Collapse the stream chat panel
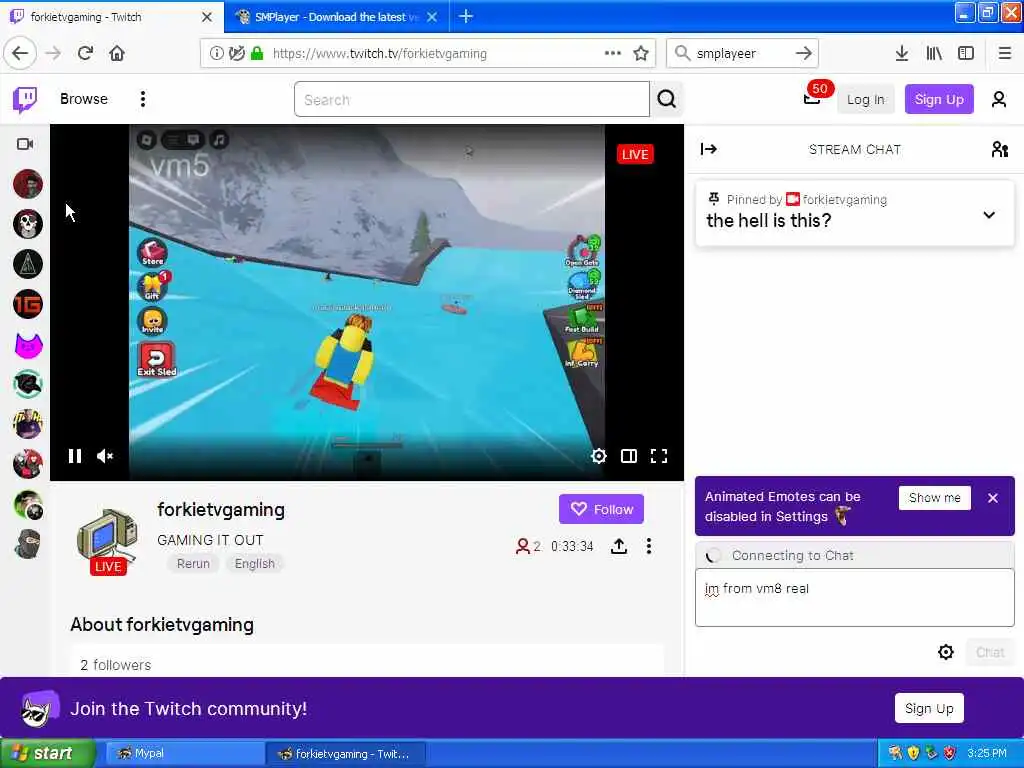Image resolution: width=1024 pixels, height=768 pixels. click(x=709, y=150)
